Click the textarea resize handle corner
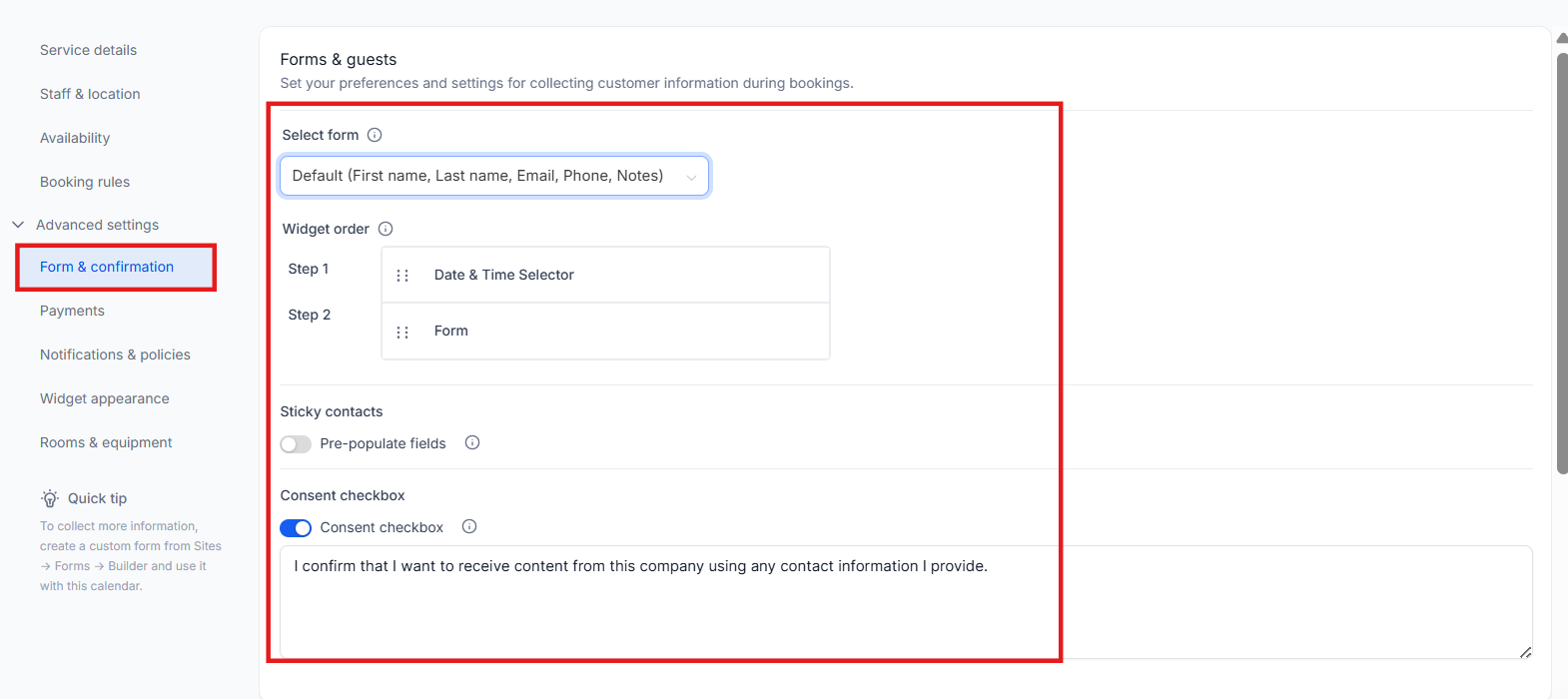This screenshot has height=699, width=1568. click(1525, 652)
